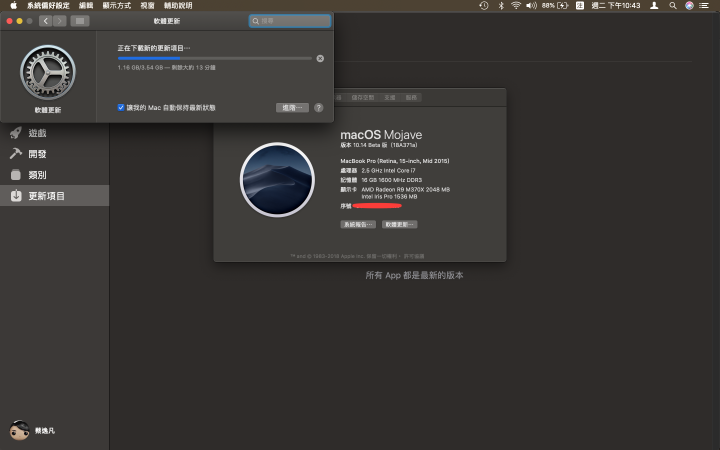
Task: Click the rocket icon beside 遊戲
Action: tap(16, 133)
